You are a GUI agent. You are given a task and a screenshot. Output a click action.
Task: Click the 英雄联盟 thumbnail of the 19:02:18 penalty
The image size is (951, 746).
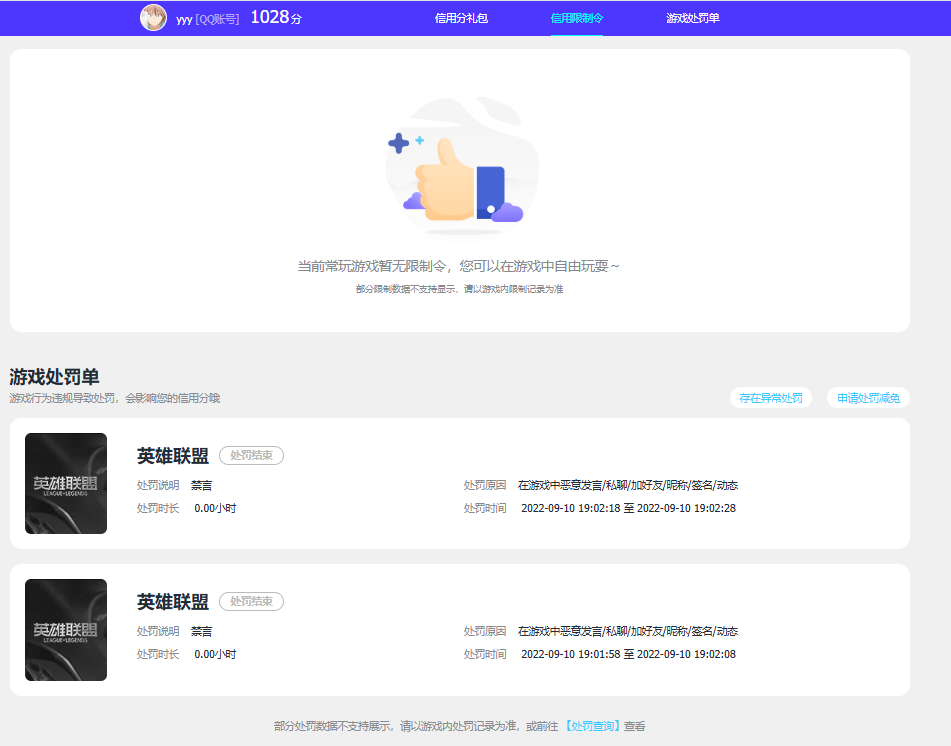(66, 483)
